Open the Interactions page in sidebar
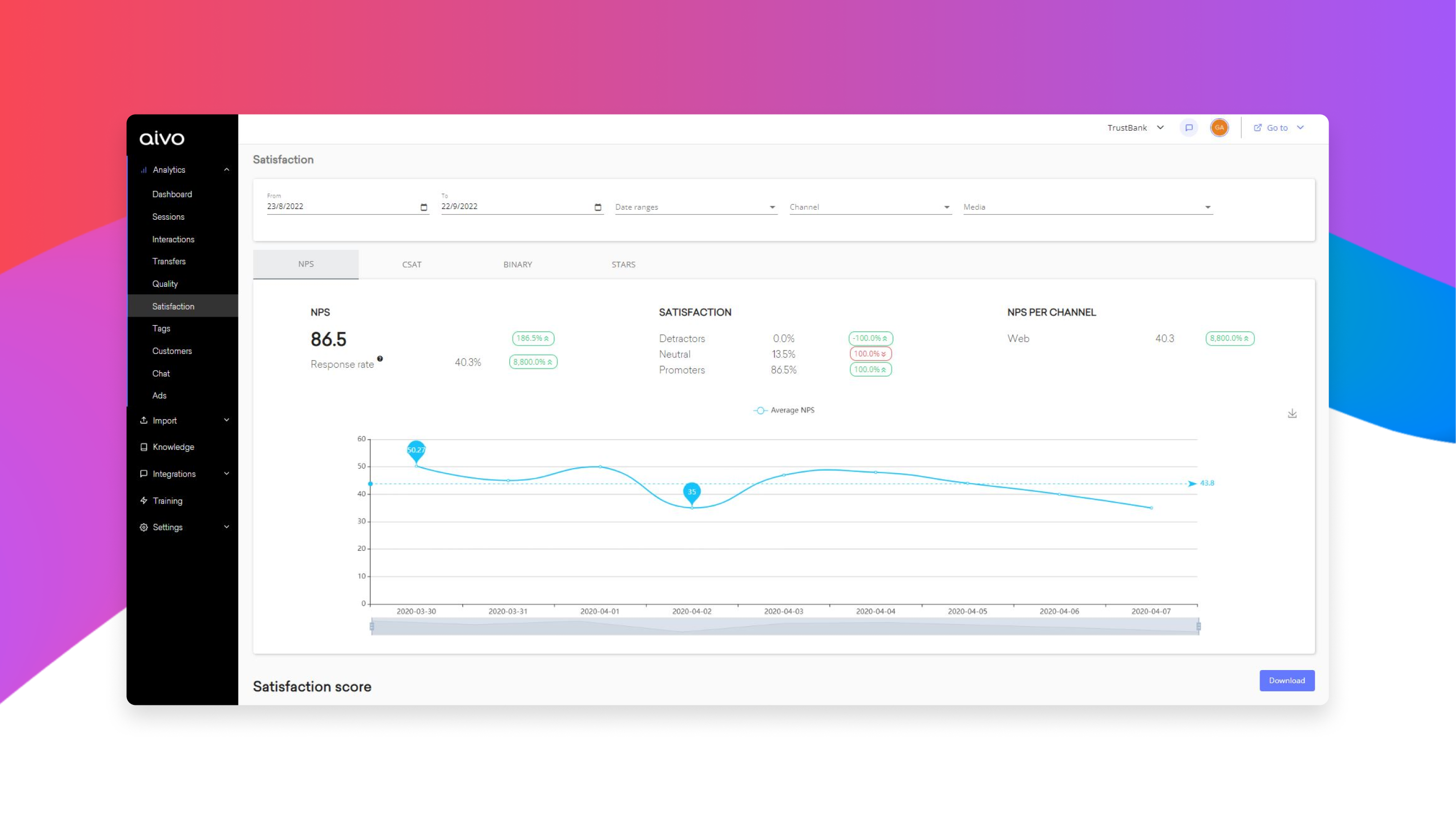Image resolution: width=1456 pixels, height=819 pixels. 173,239
